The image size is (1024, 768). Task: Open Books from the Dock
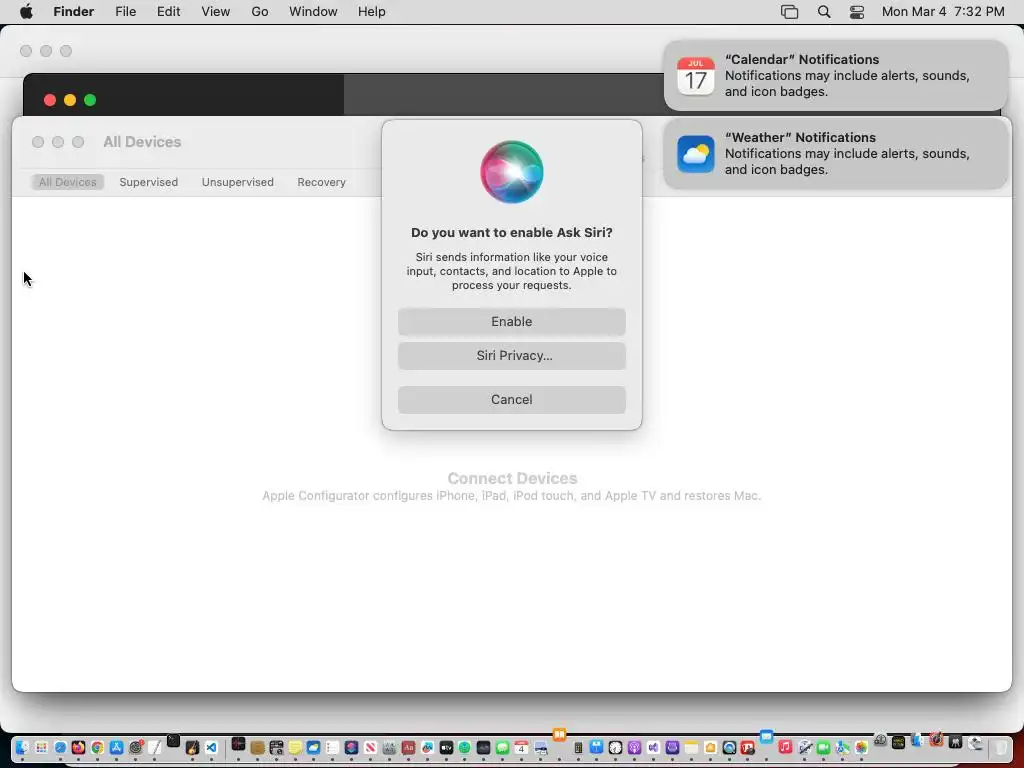pos(559,735)
